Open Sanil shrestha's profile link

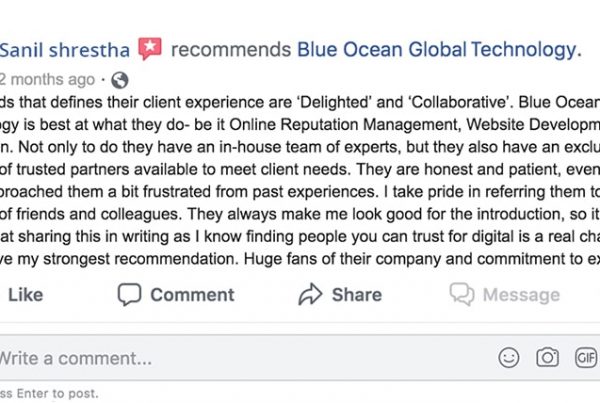tap(65, 50)
